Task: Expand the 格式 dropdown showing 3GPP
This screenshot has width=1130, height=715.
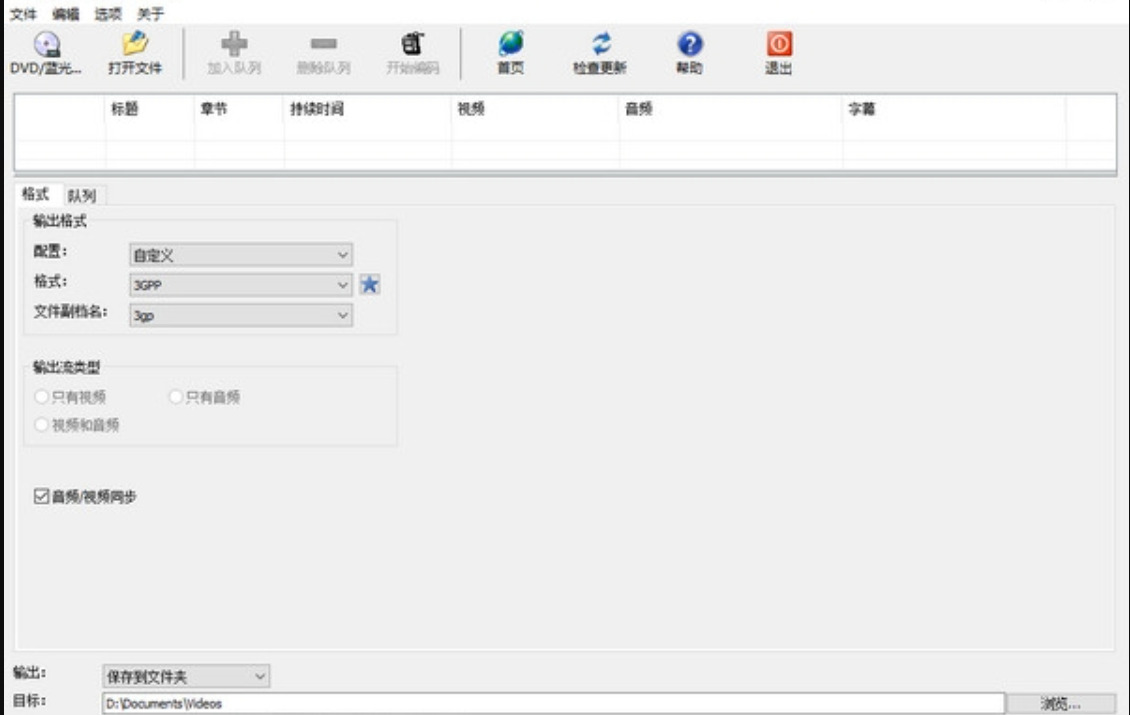Action: tap(241, 285)
